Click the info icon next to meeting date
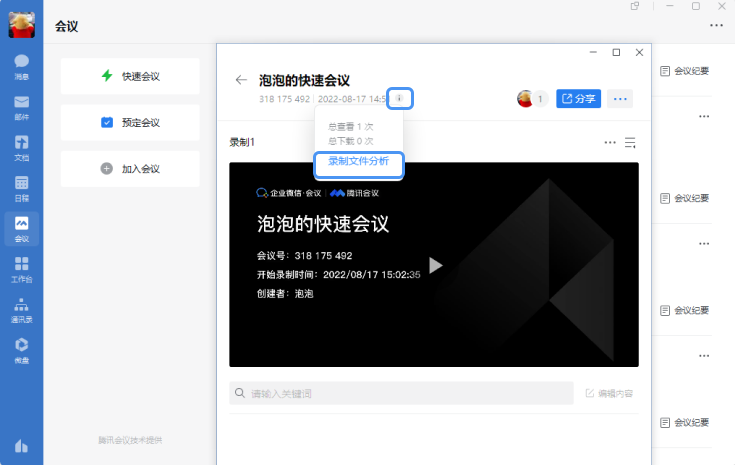The image size is (735, 465). 400,98
